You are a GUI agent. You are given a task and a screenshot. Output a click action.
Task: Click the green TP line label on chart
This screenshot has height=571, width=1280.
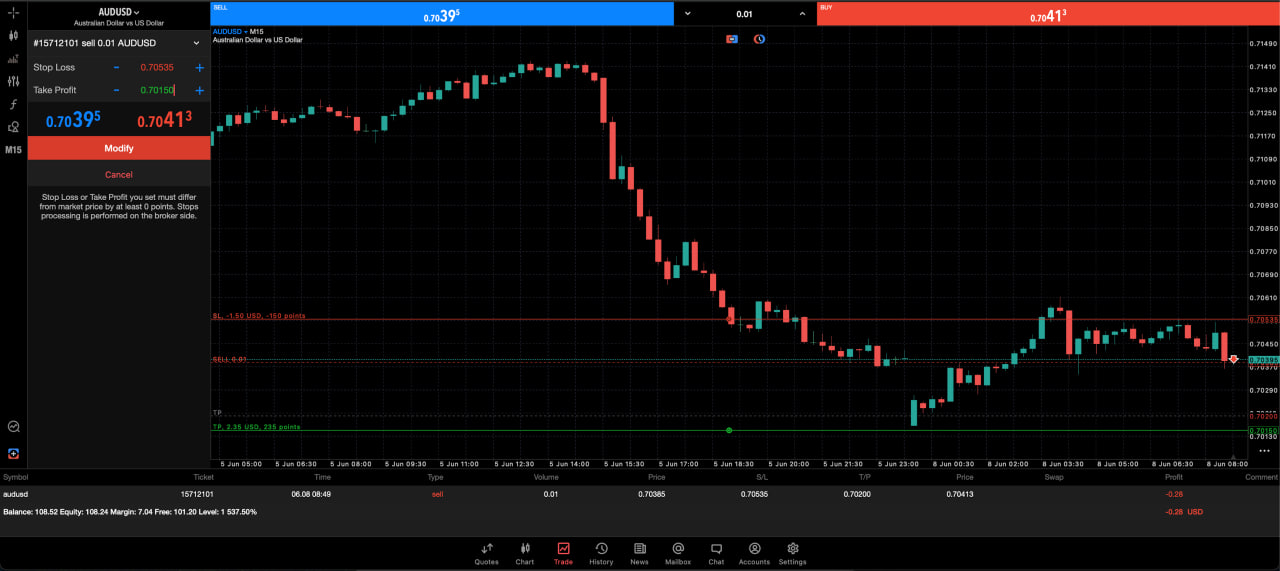click(256, 427)
